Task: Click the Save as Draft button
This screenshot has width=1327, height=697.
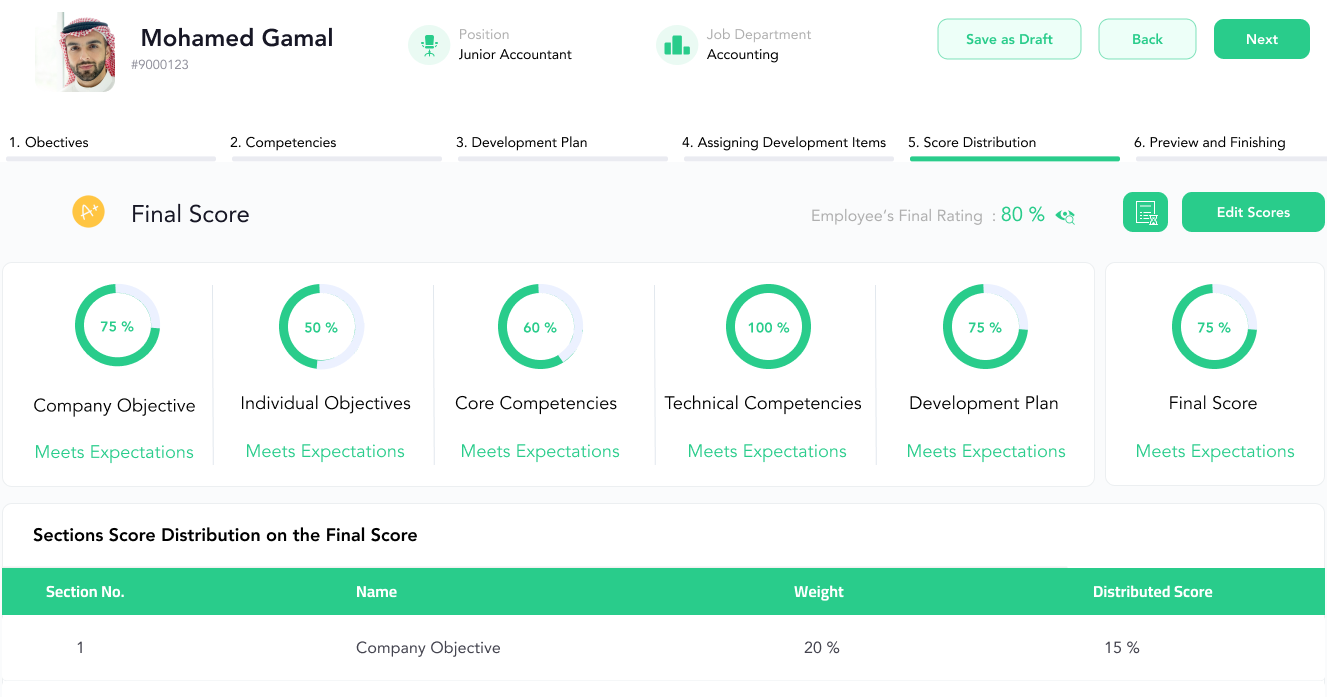Action: (1009, 39)
